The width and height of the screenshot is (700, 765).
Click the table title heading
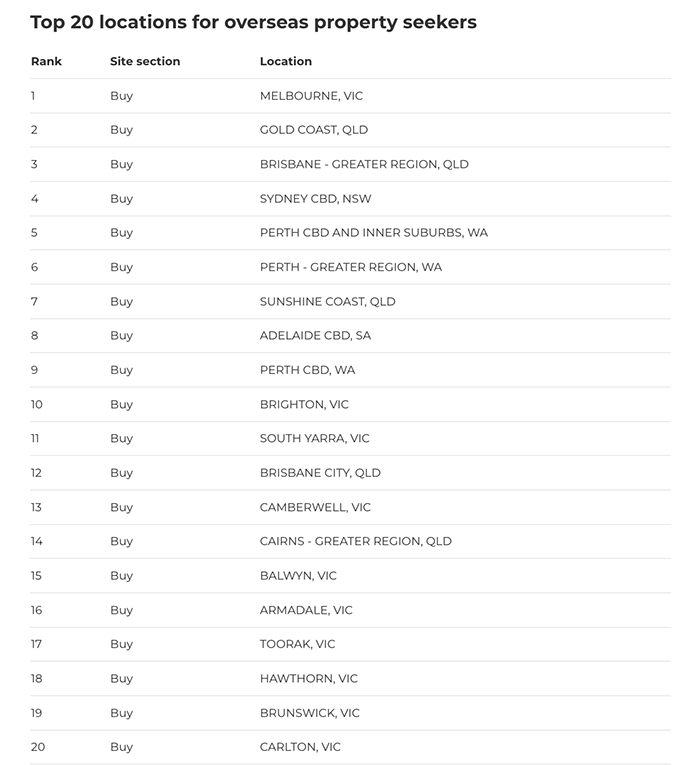click(254, 22)
